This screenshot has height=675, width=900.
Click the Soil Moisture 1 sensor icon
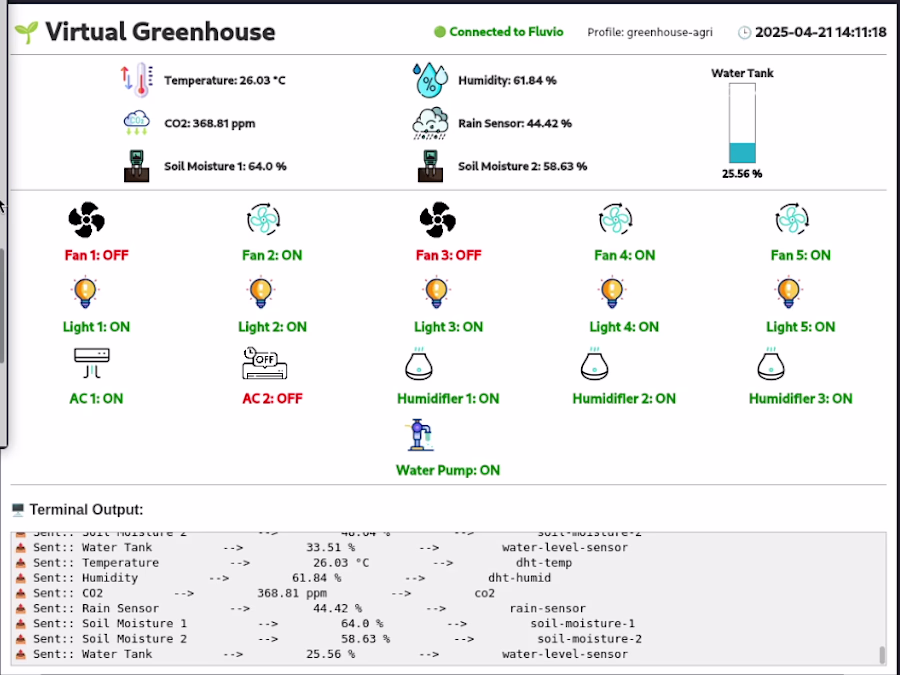[137, 166]
